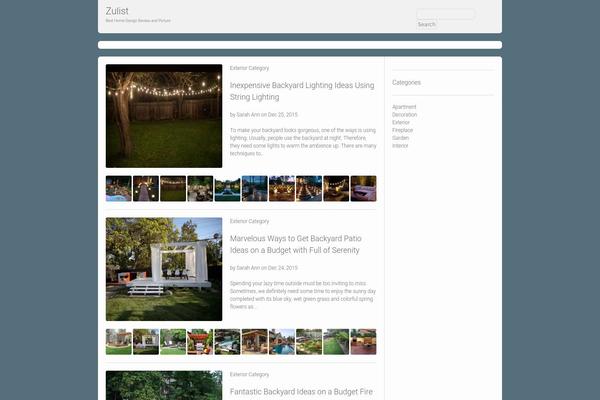Click the Dec 24, 2015 post date
Viewport: 600px width, 400px height.
click(282, 268)
